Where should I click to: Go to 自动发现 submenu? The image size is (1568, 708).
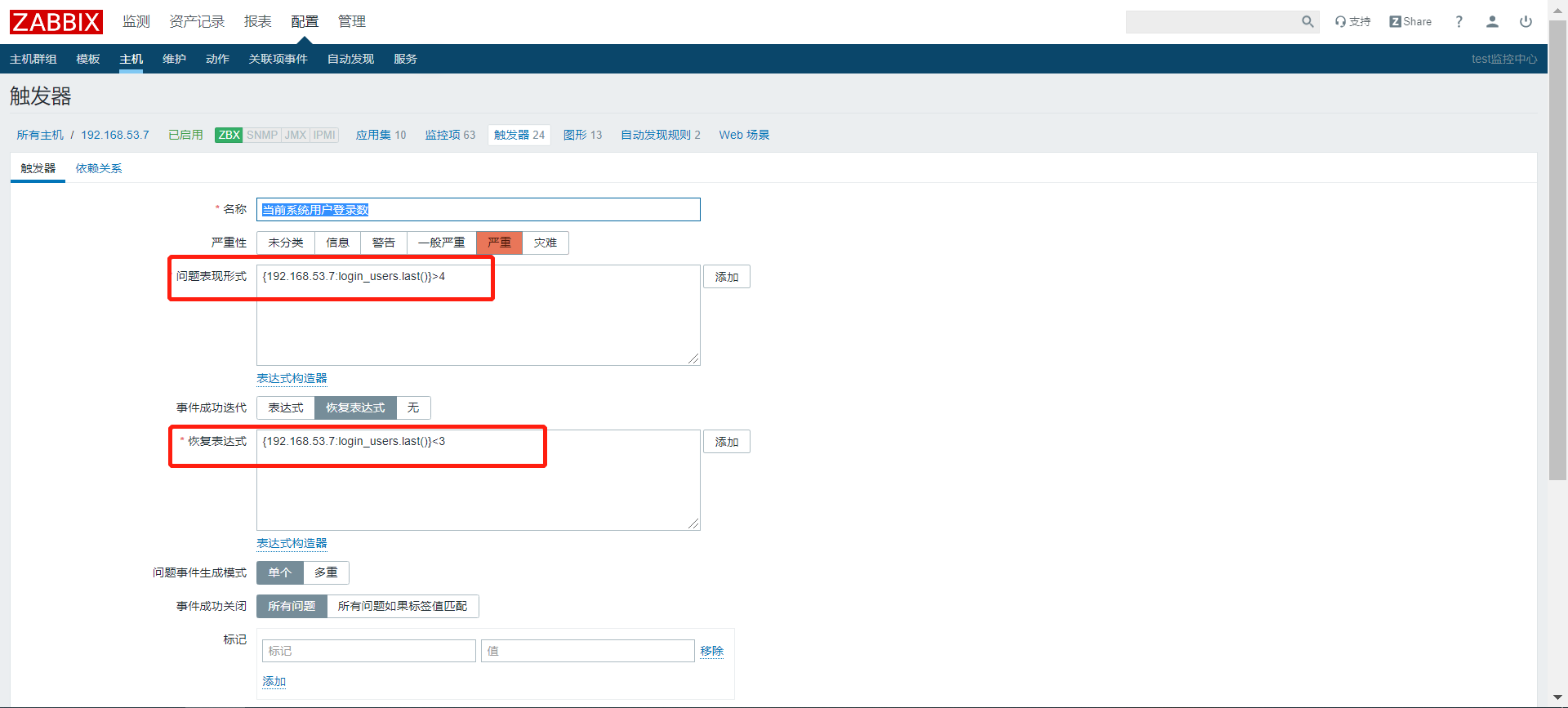click(x=350, y=59)
